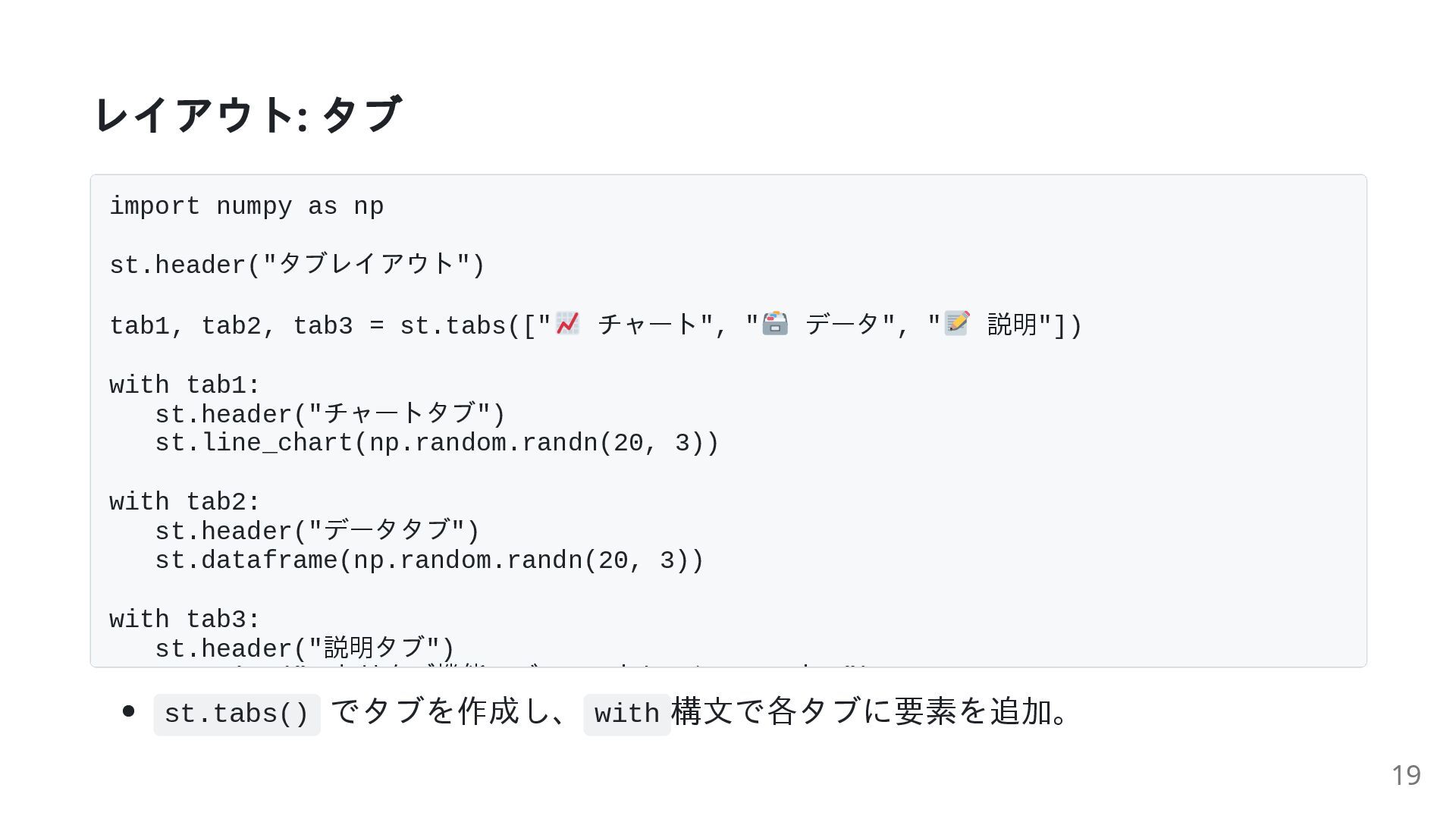Click the st.header("説明タブ") code line
1456x819 pixels.
pos(304,648)
